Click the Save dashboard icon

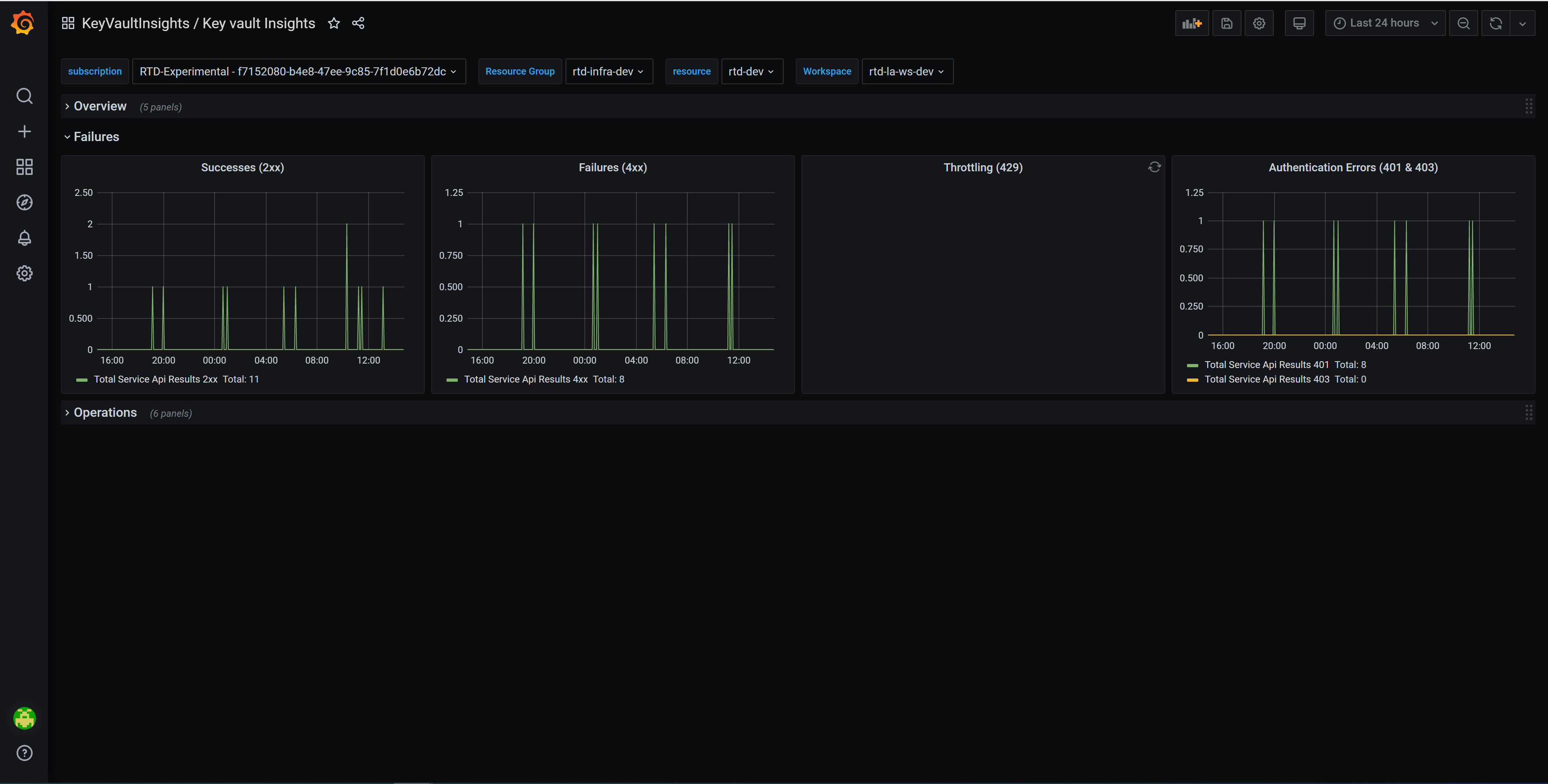point(1227,23)
